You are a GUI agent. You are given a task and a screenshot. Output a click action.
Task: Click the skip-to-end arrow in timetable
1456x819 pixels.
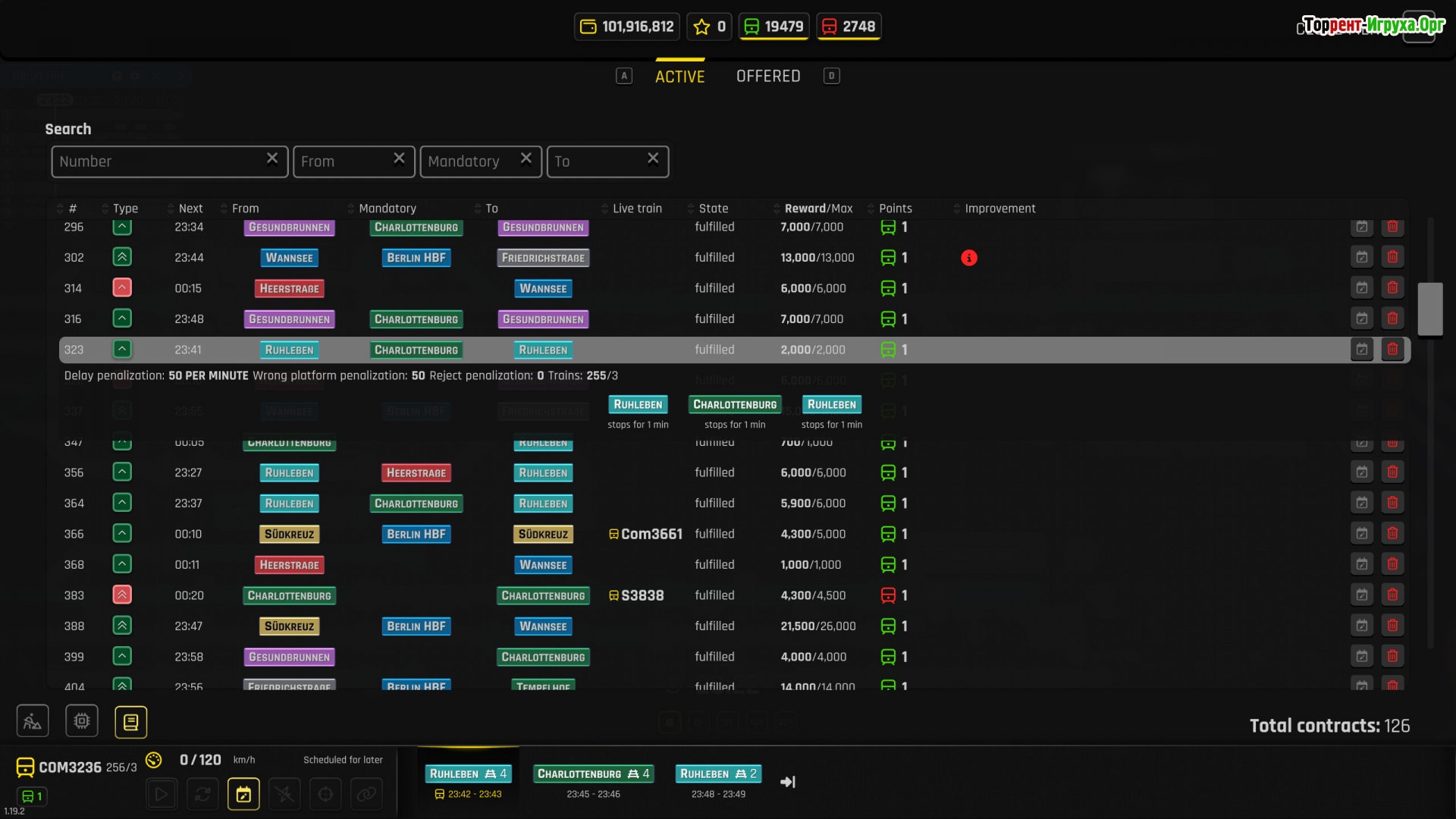pos(788,782)
